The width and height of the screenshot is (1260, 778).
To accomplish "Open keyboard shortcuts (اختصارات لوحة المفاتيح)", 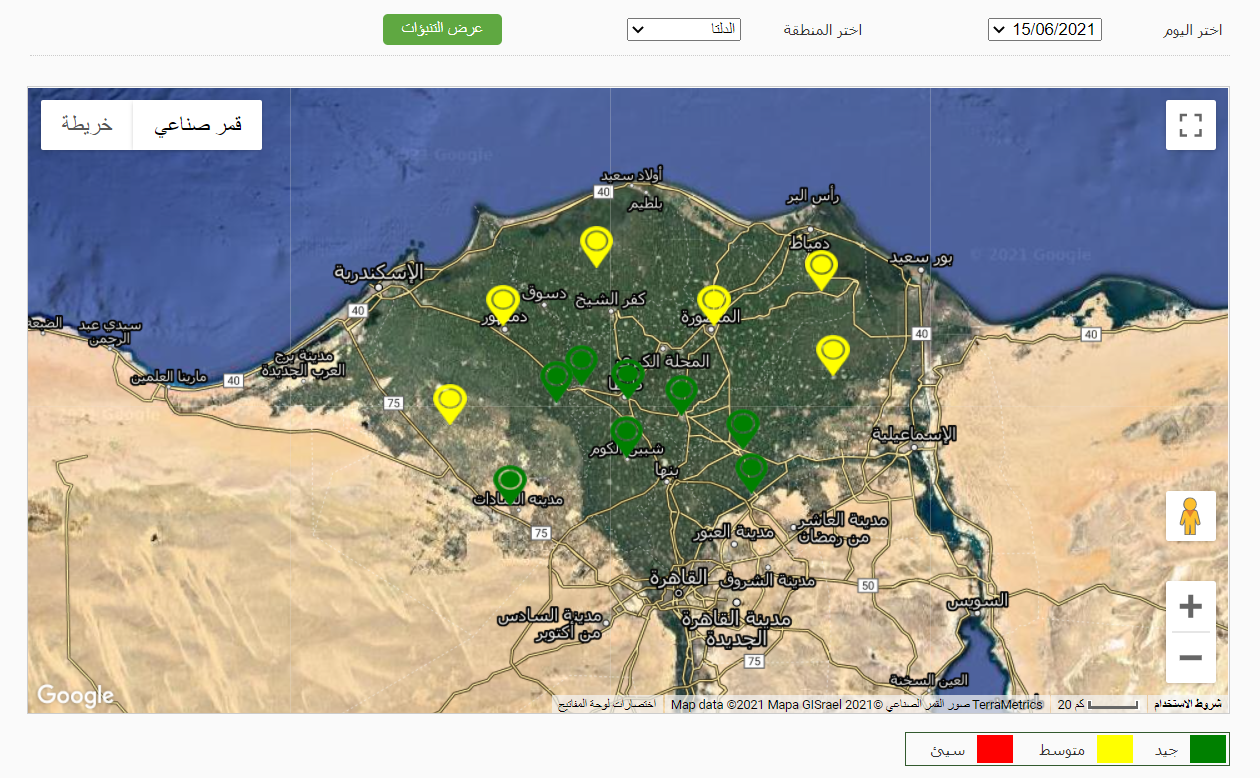I will click(606, 705).
